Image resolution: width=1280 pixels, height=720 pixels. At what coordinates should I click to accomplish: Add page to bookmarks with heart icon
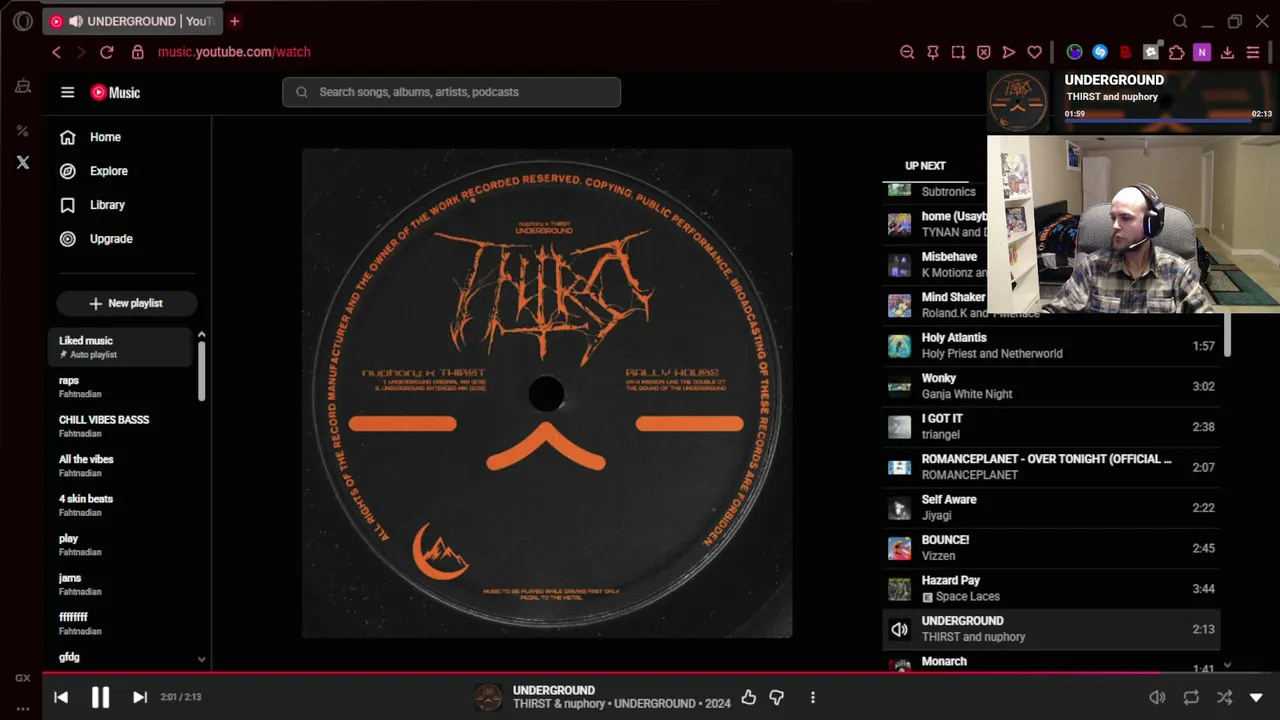pyautogui.click(x=1035, y=52)
